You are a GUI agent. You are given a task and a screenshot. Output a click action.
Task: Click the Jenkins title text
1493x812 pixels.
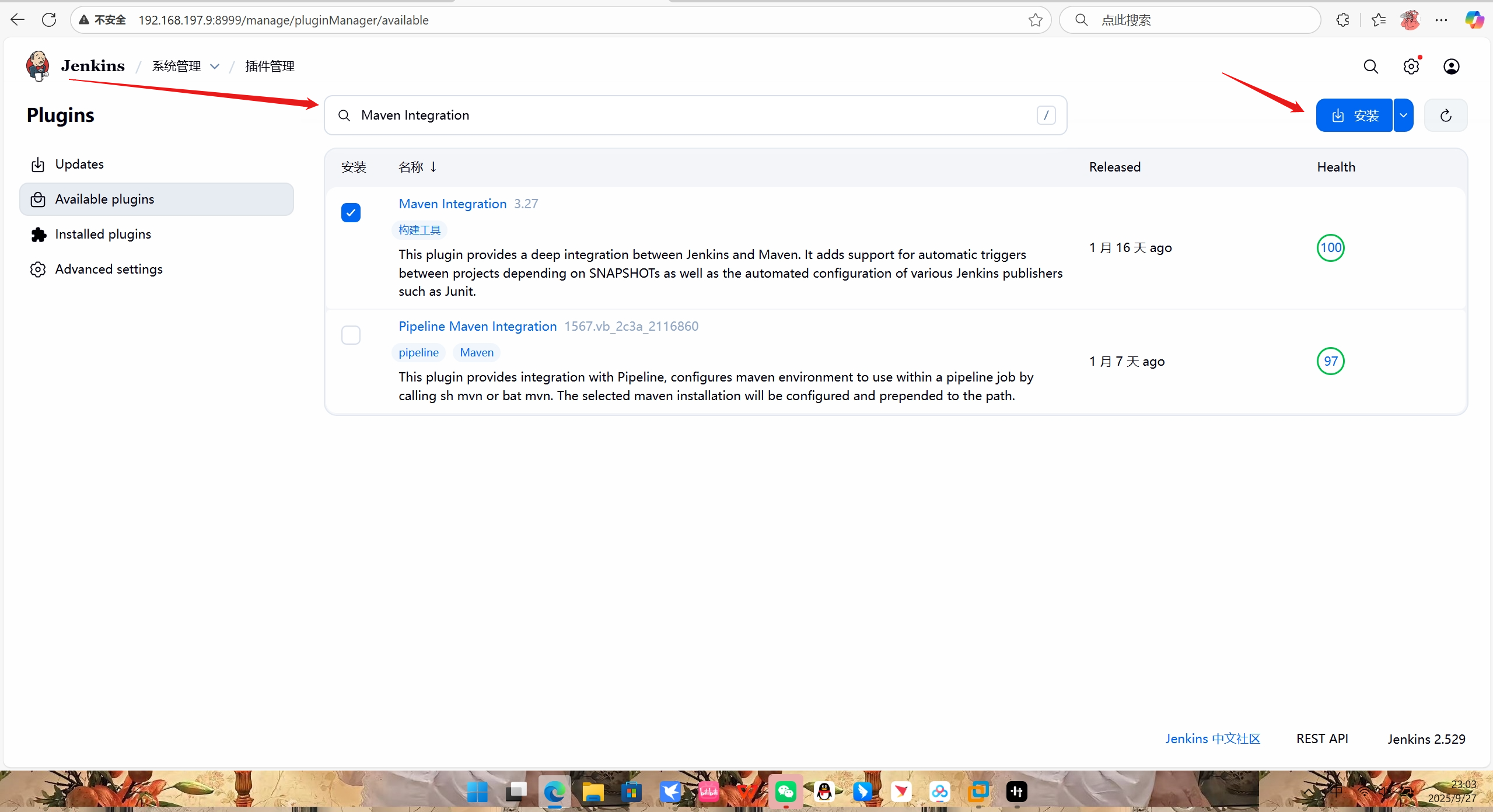coord(93,66)
